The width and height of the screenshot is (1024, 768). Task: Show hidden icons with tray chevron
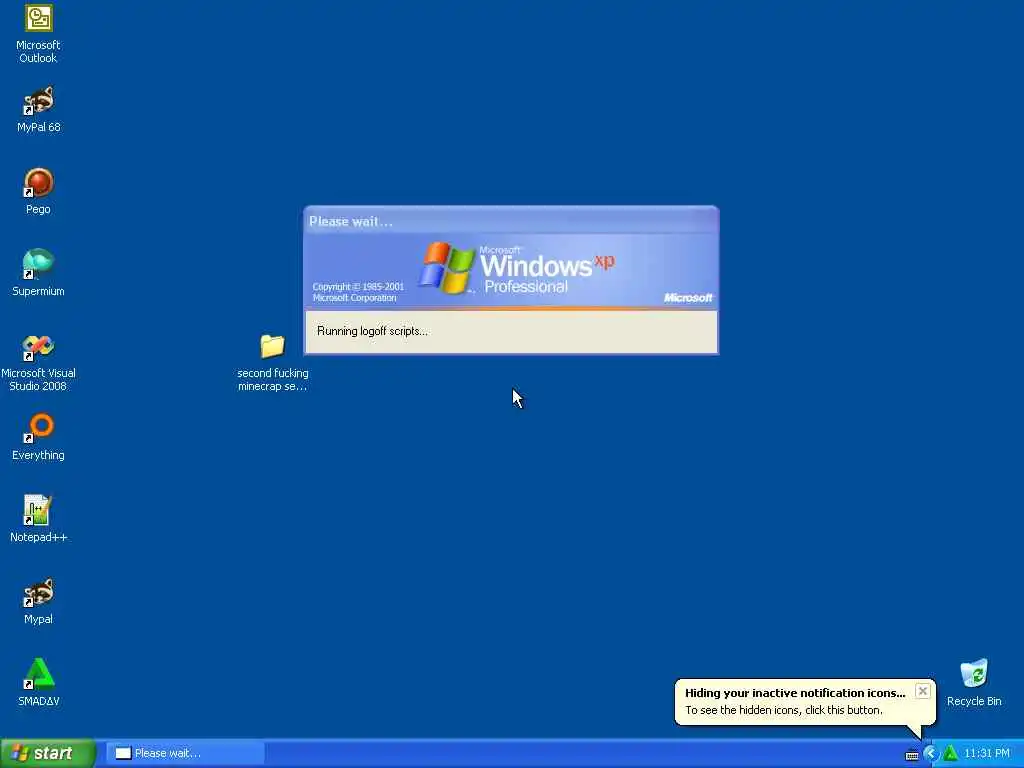931,754
